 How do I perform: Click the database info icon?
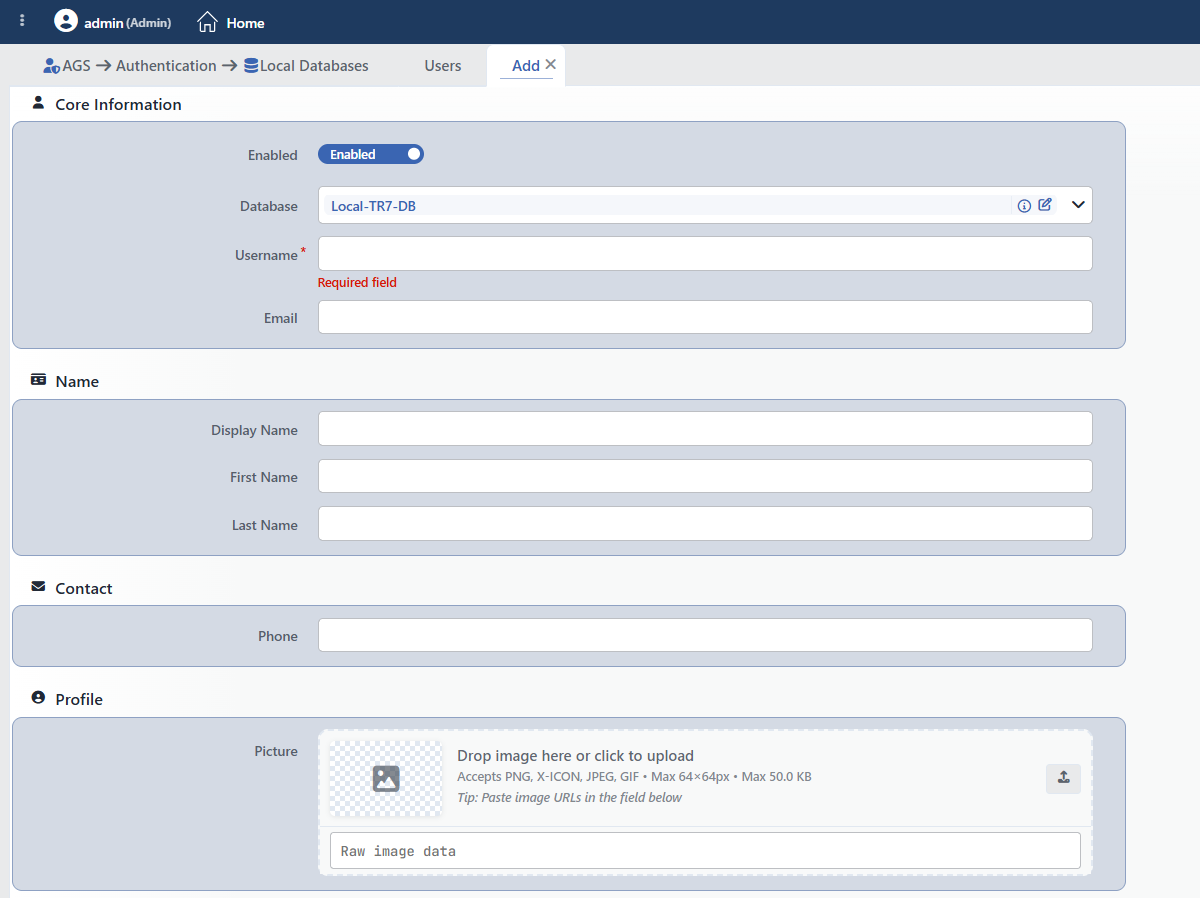pyautogui.click(x=1024, y=206)
